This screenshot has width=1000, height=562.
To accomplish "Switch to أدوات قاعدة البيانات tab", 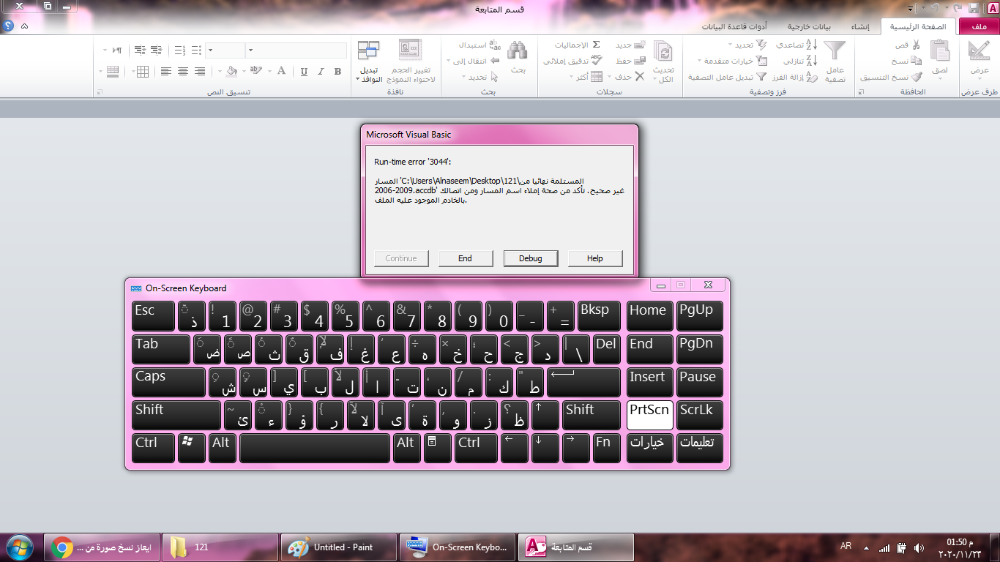I will click(734, 26).
